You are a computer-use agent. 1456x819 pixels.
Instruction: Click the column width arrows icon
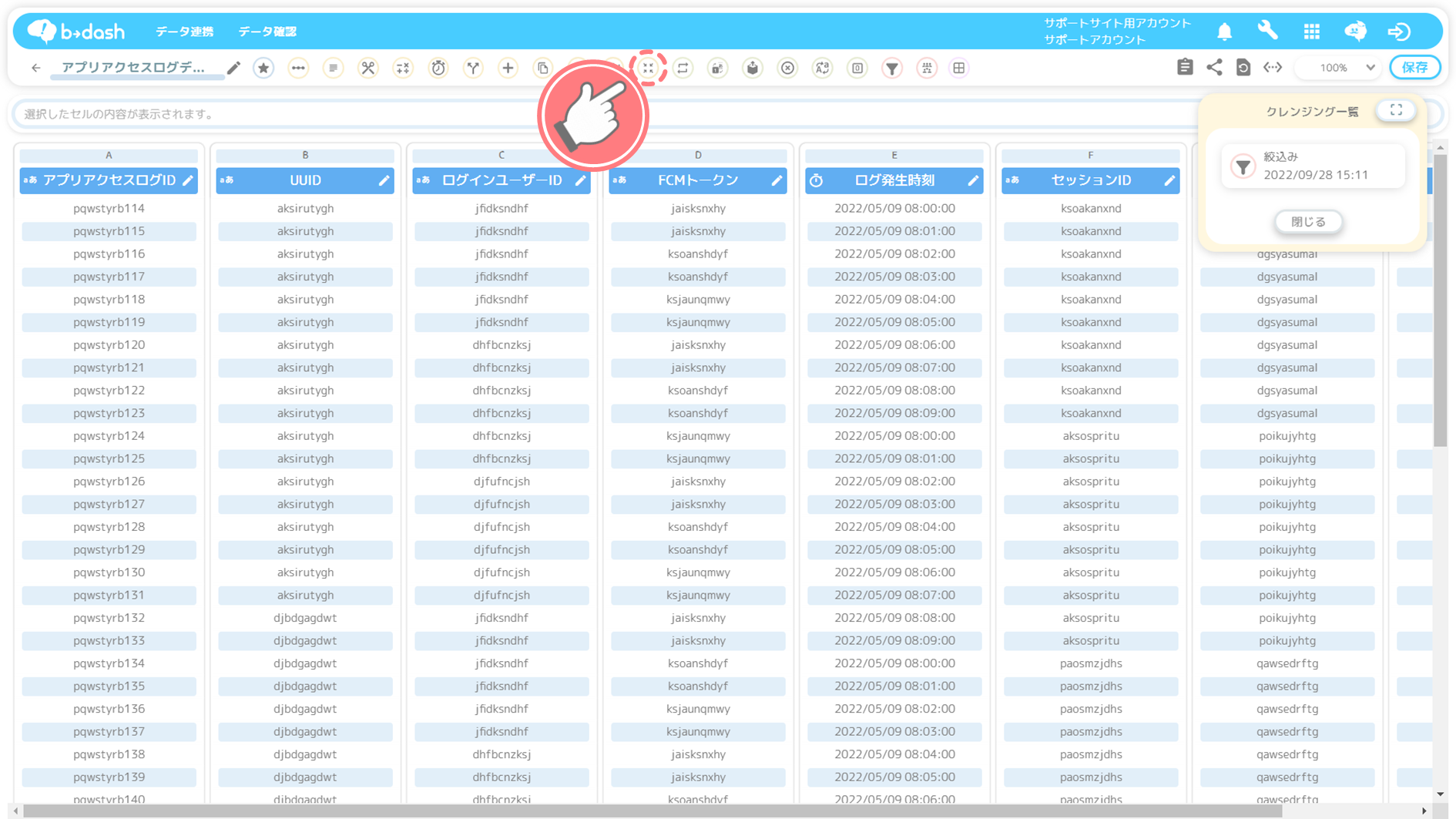(1273, 67)
